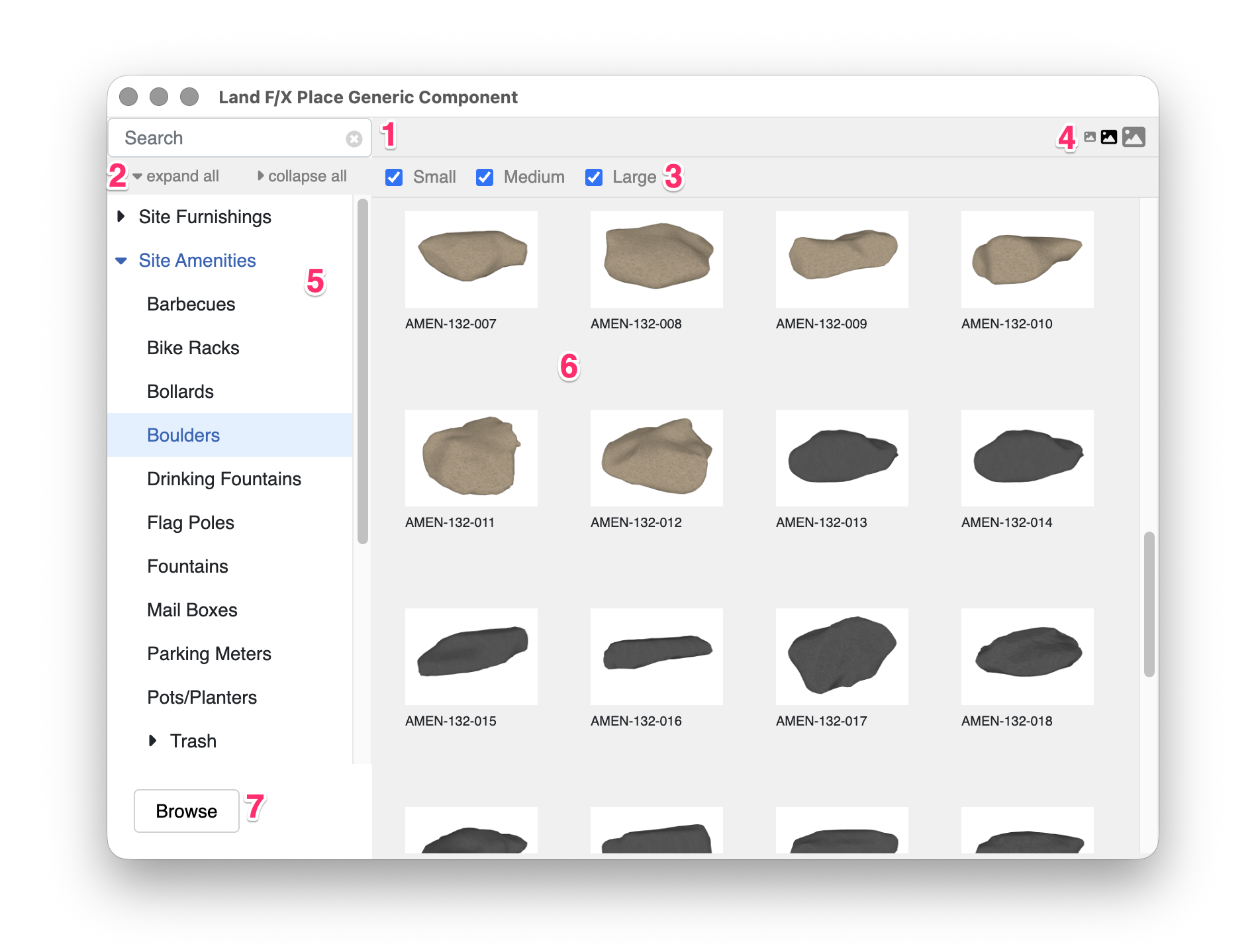Image resolution: width=1258 pixels, height=952 pixels.
Task: Collapse the Site Amenities triangle
Action: pos(121,261)
